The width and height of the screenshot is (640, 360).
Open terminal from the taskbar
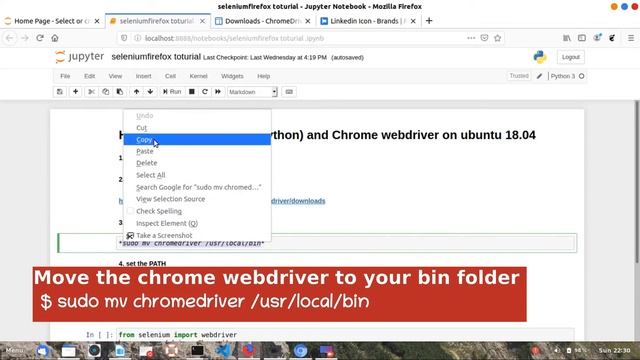[197, 351]
